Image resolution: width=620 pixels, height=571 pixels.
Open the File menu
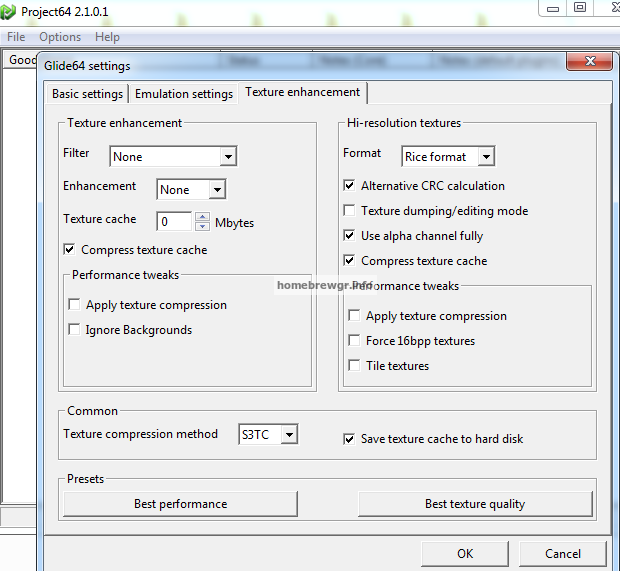click(x=16, y=37)
